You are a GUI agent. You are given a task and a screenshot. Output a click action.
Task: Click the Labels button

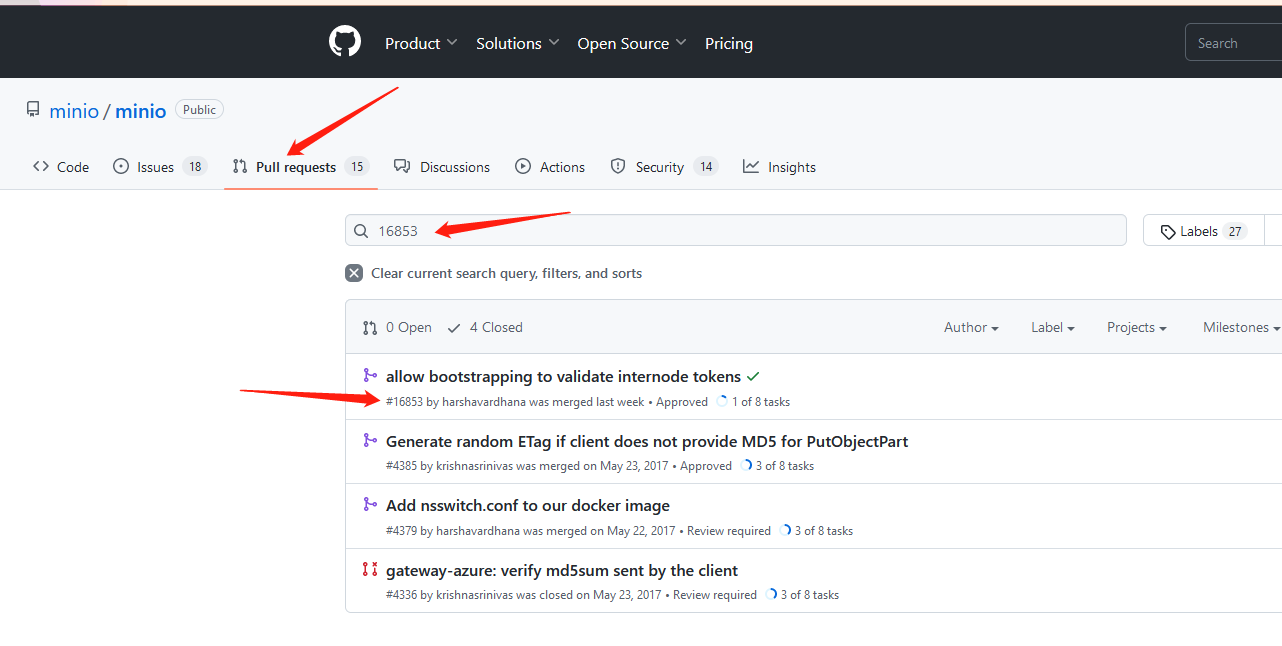1203,231
